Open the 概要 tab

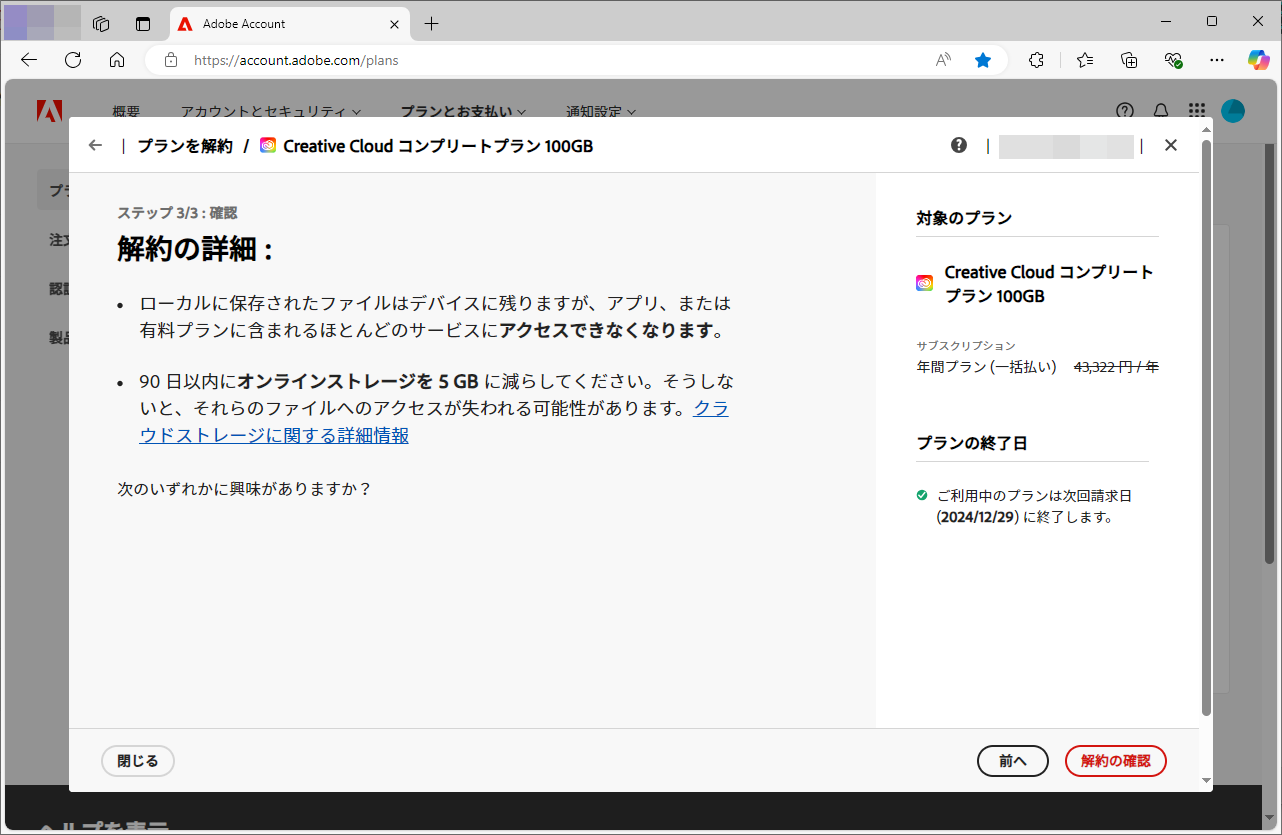click(126, 112)
